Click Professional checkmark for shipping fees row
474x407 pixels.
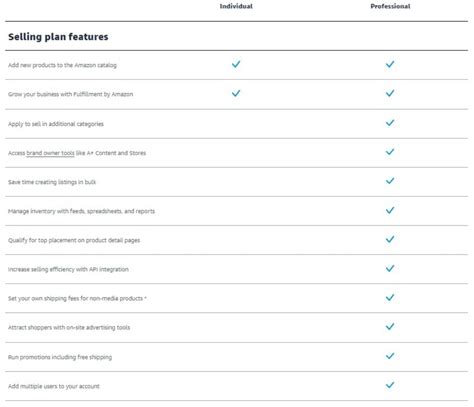click(x=390, y=297)
